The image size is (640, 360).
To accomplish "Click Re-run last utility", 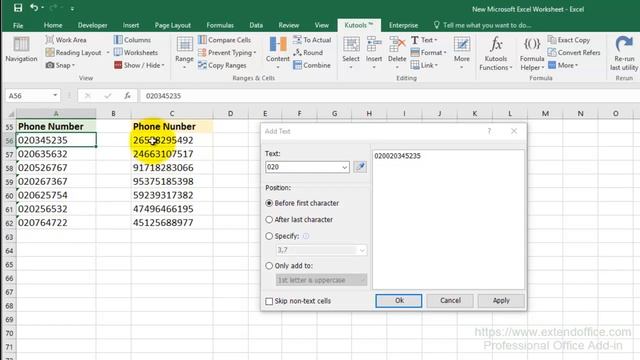I will 624,53.
